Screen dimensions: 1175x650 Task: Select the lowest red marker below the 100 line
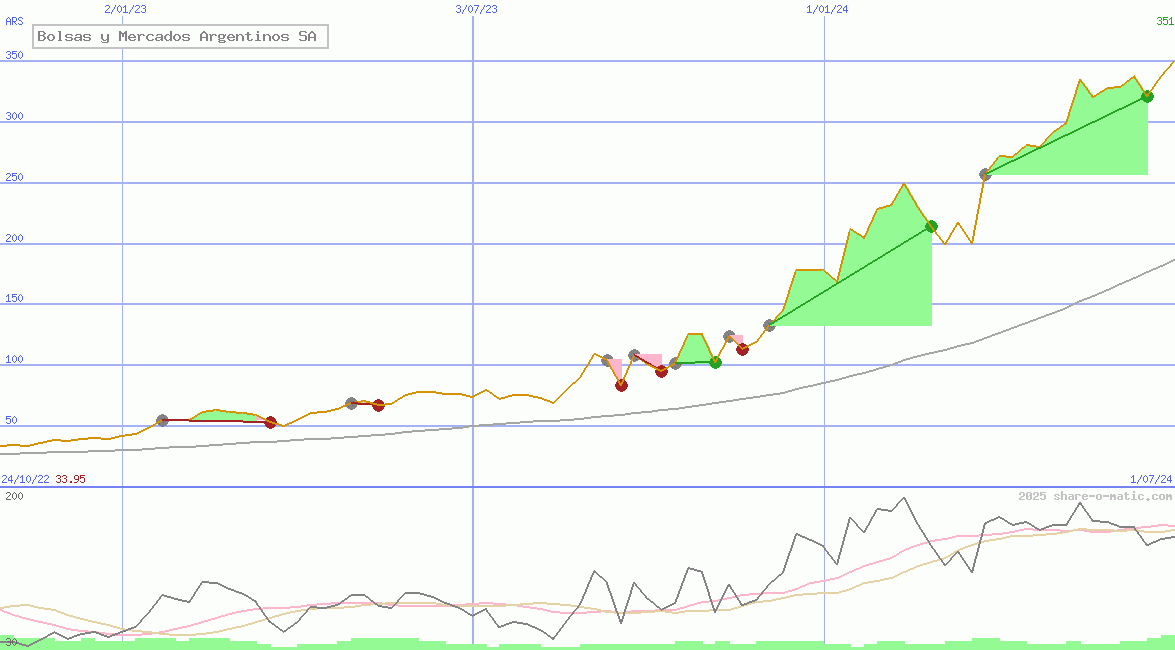pyautogui.click(x=621, y=385)
